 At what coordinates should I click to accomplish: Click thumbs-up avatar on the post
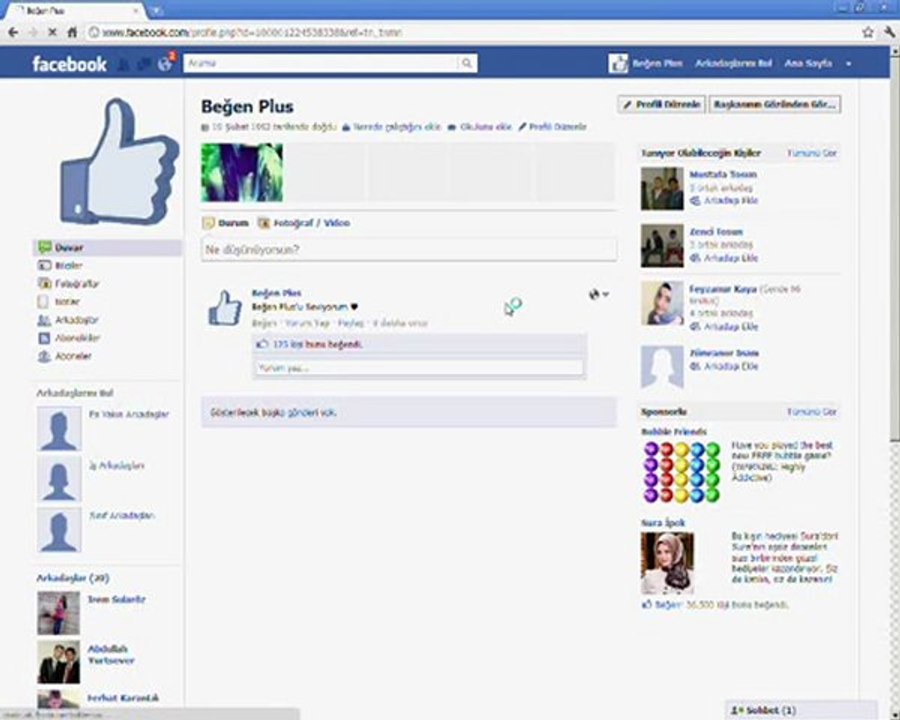226,308
